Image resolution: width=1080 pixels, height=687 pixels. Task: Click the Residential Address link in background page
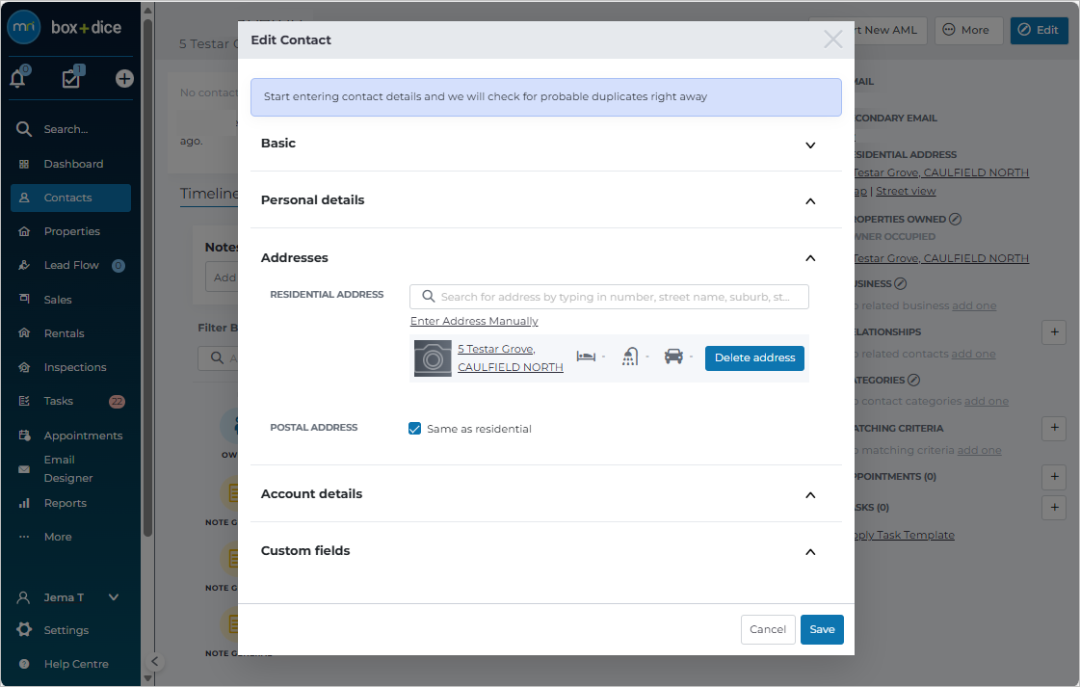click(x=941, y=173)
